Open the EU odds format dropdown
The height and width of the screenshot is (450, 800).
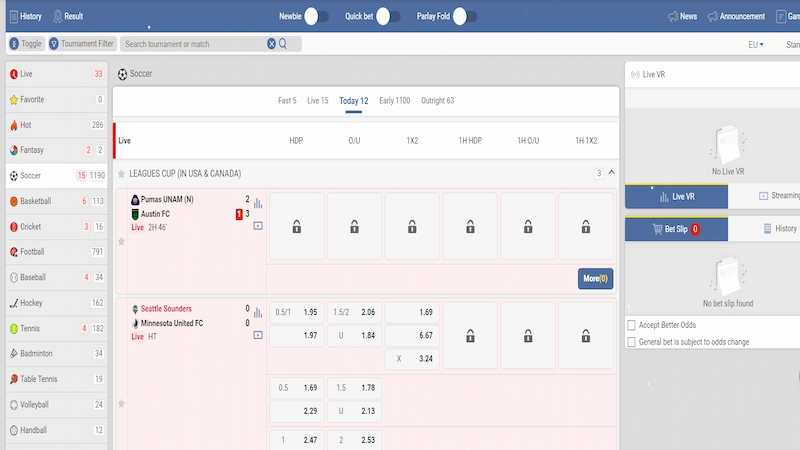tap(755, 45)
